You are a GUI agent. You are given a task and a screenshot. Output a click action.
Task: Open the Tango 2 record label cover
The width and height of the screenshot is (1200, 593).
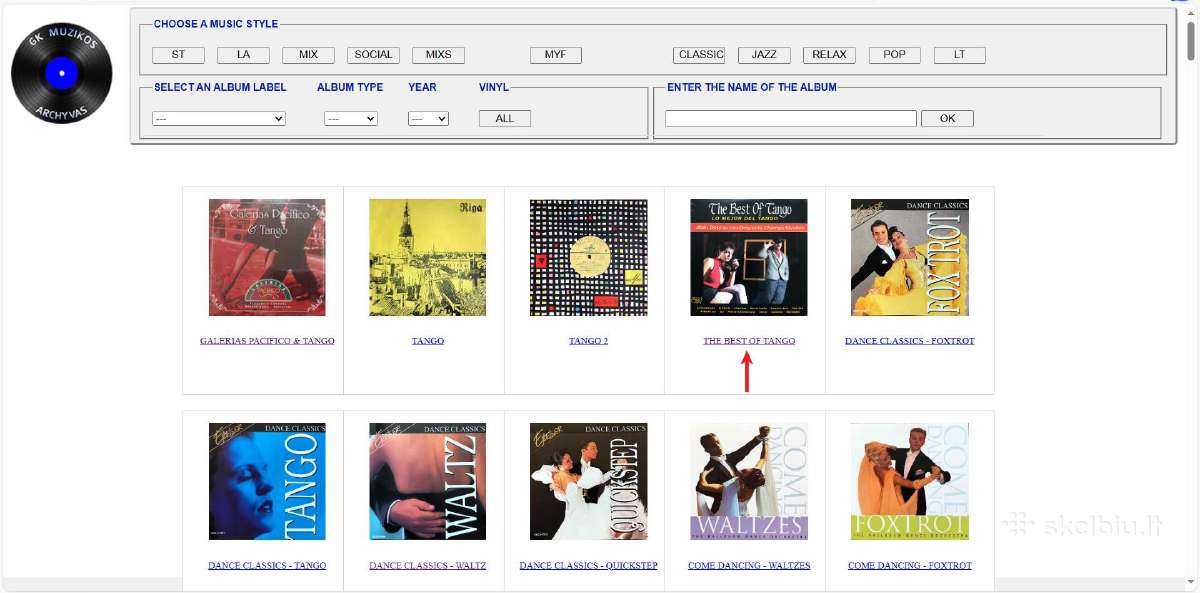pyautogui.click(x=589, y=257)
